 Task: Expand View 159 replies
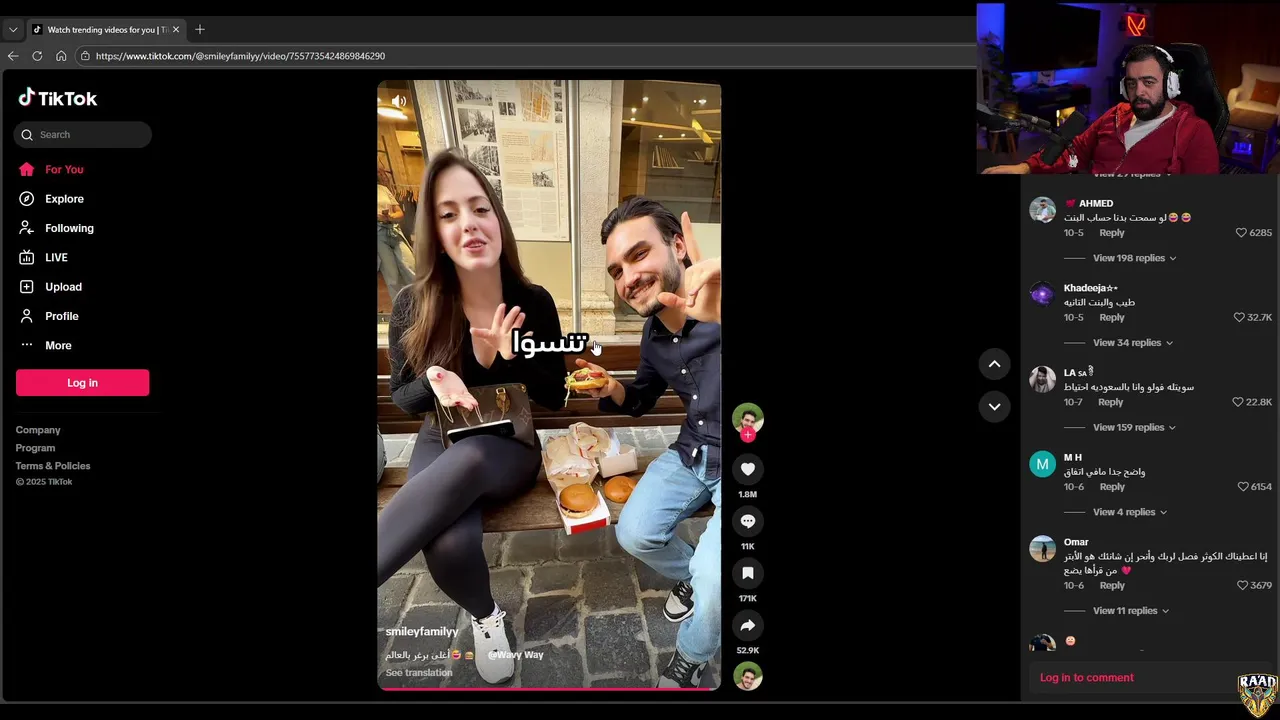pos(1134,428)
